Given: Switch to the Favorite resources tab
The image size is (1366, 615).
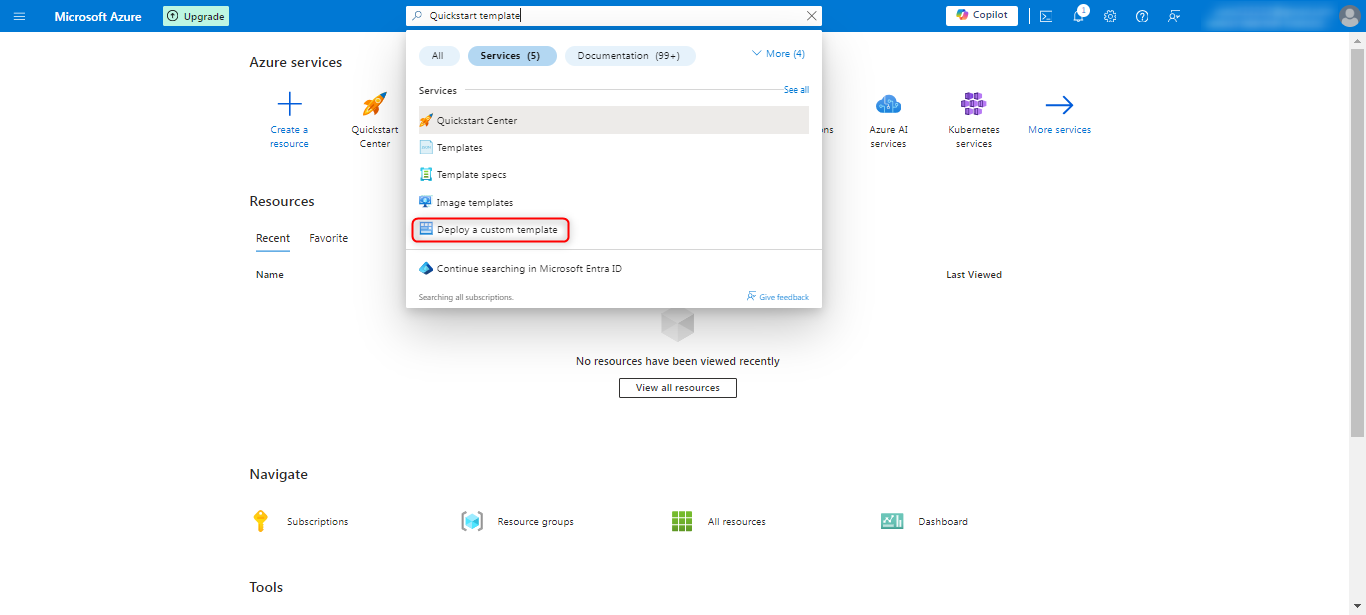Looking at the screenshot, I should coord(329,238).
